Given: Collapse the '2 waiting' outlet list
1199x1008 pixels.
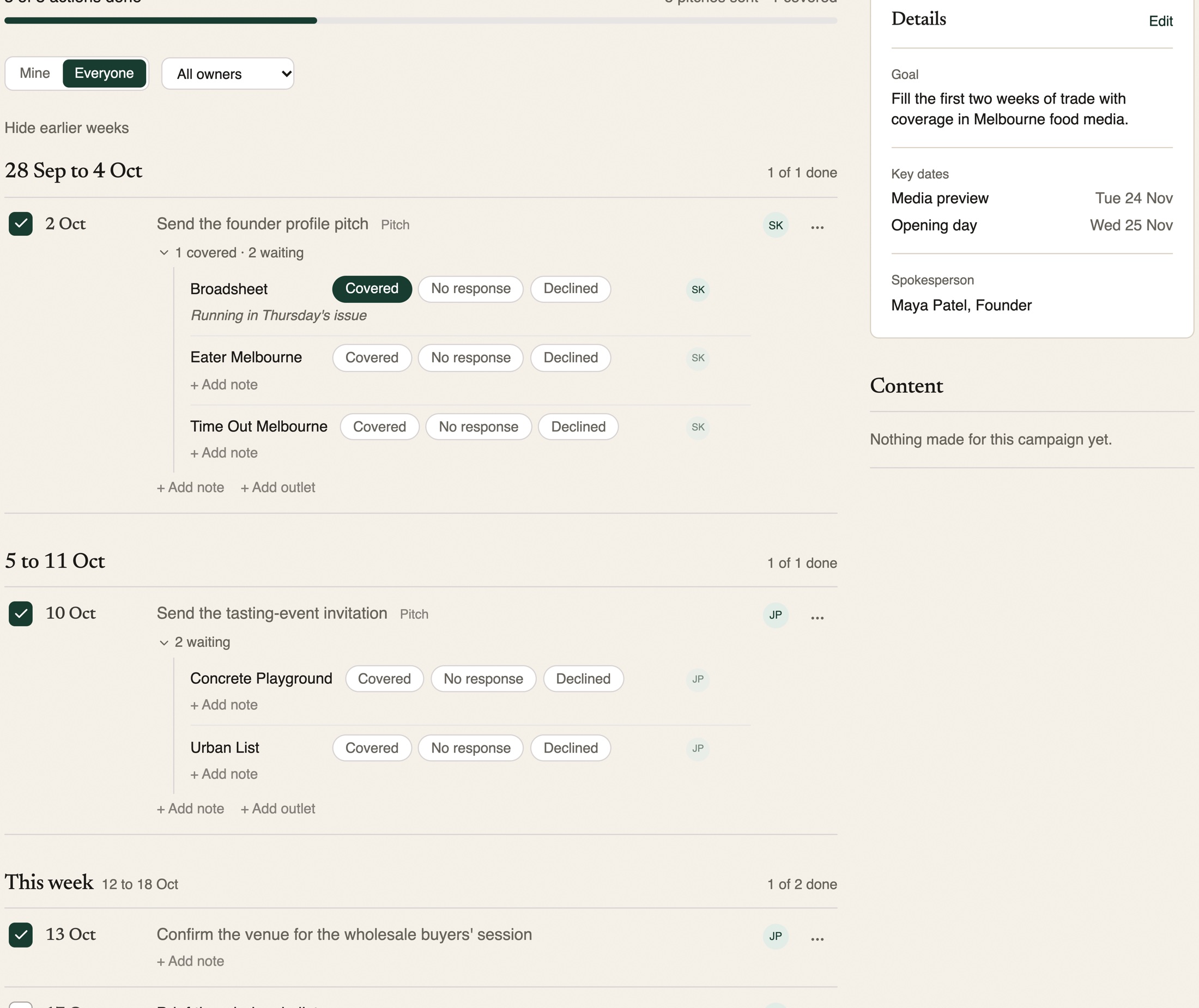Looking at the screenshot, I should pos(195,642).
